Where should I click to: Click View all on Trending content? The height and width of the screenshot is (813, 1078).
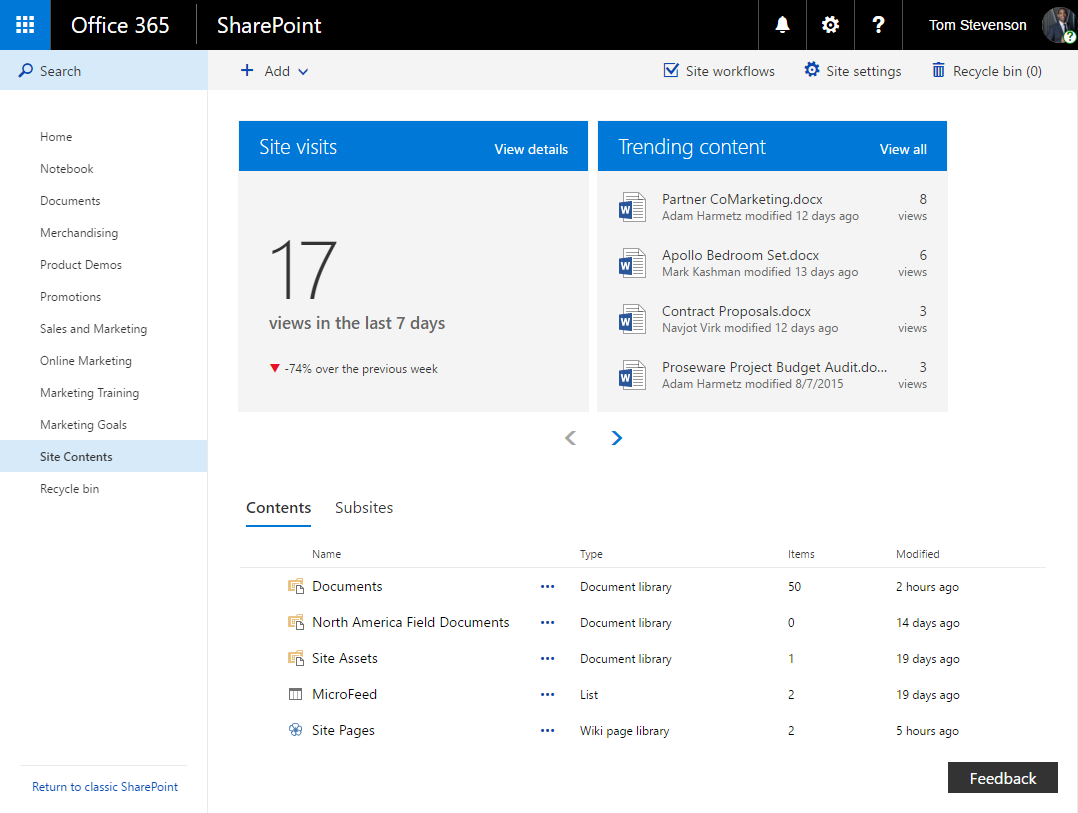click(x=903, y=149)
